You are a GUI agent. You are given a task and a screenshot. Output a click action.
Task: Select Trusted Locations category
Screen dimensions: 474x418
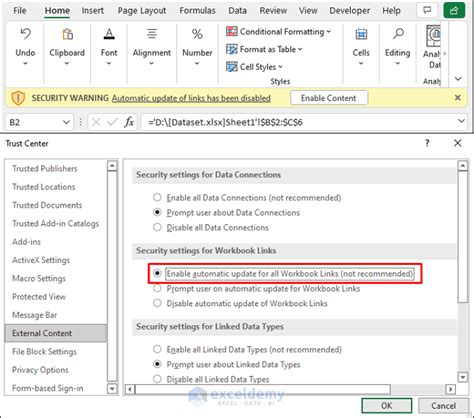44,187
